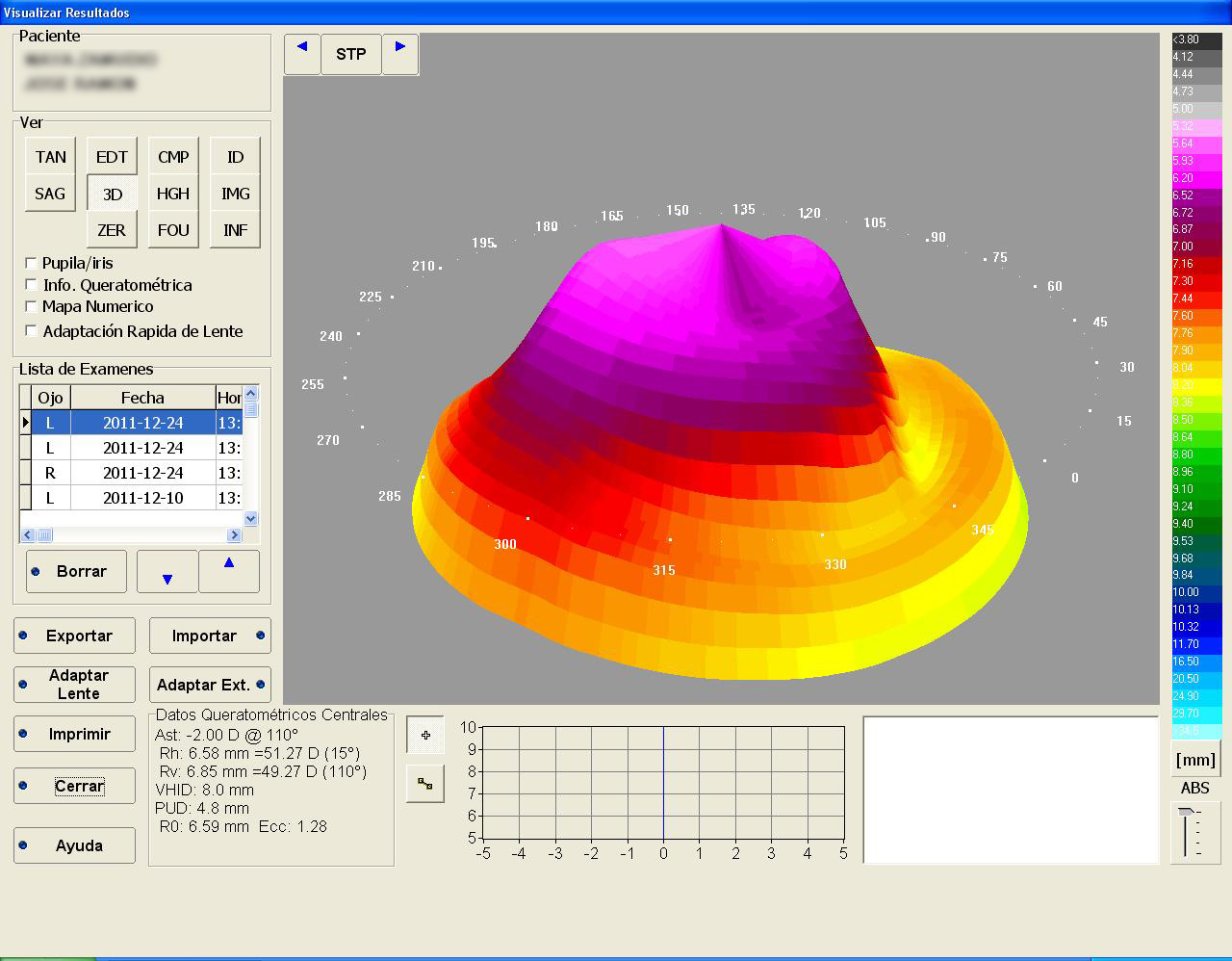
Task: Click exam list scrollbar down arrow
Action: pos(251,518)
